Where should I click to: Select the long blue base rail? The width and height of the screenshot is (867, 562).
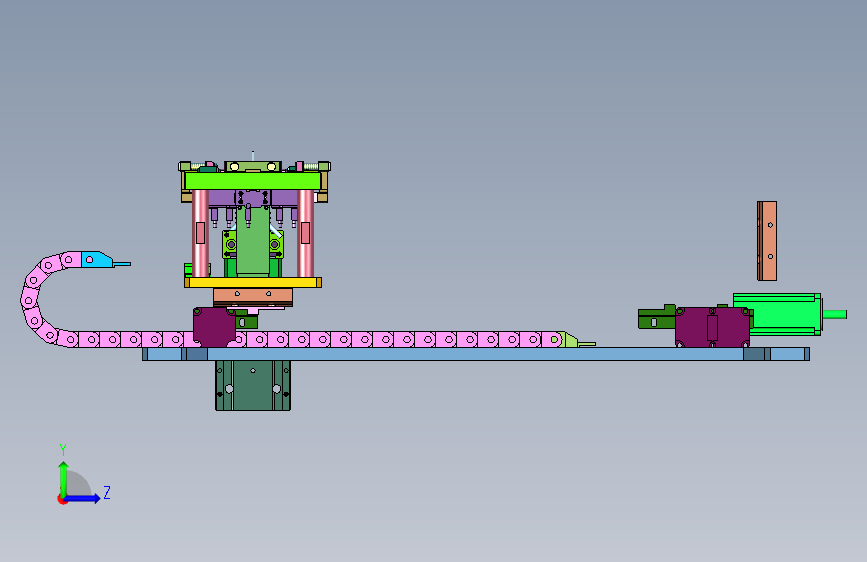[x=476, y=354]
